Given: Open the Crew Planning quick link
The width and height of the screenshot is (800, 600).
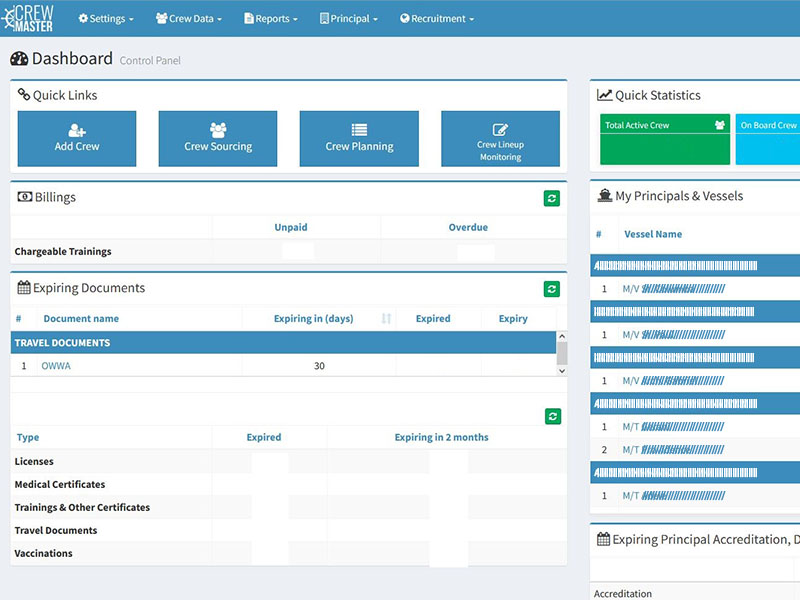Looking at the screenshot, I should pos(359,139).
